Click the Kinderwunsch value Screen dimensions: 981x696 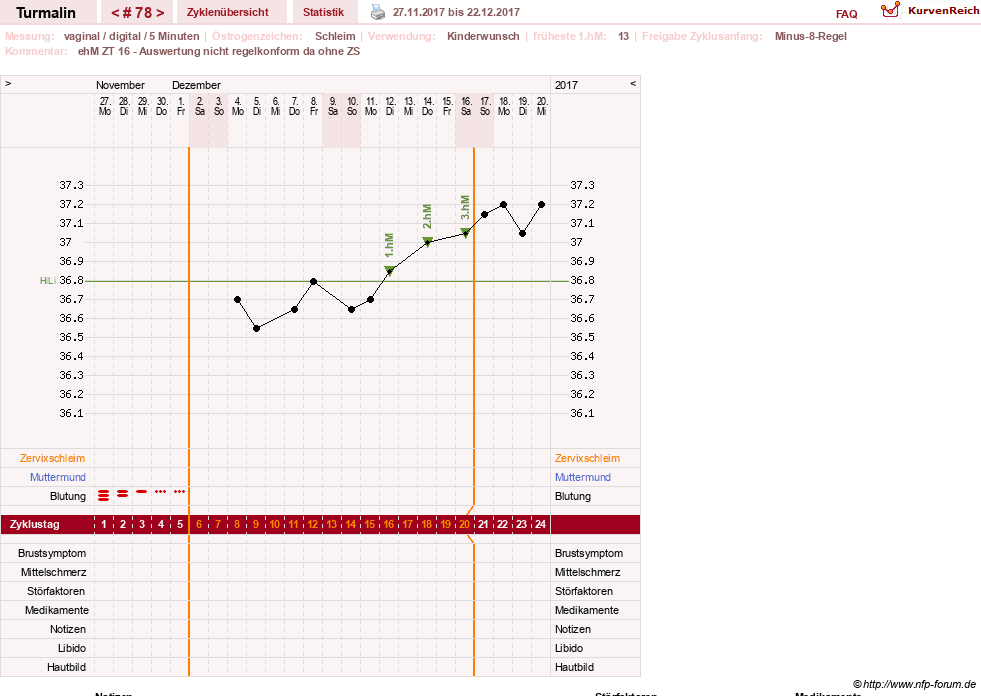(x=483, y=36)
